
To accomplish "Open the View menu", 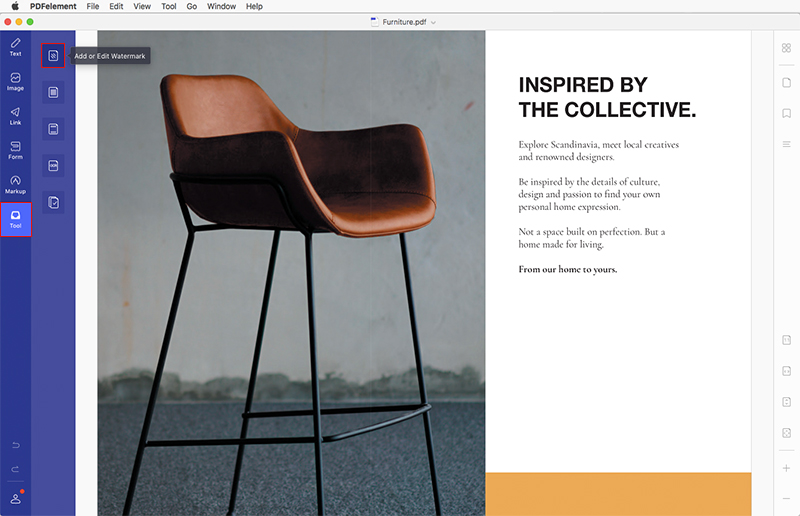I will [x=142, y=6].
